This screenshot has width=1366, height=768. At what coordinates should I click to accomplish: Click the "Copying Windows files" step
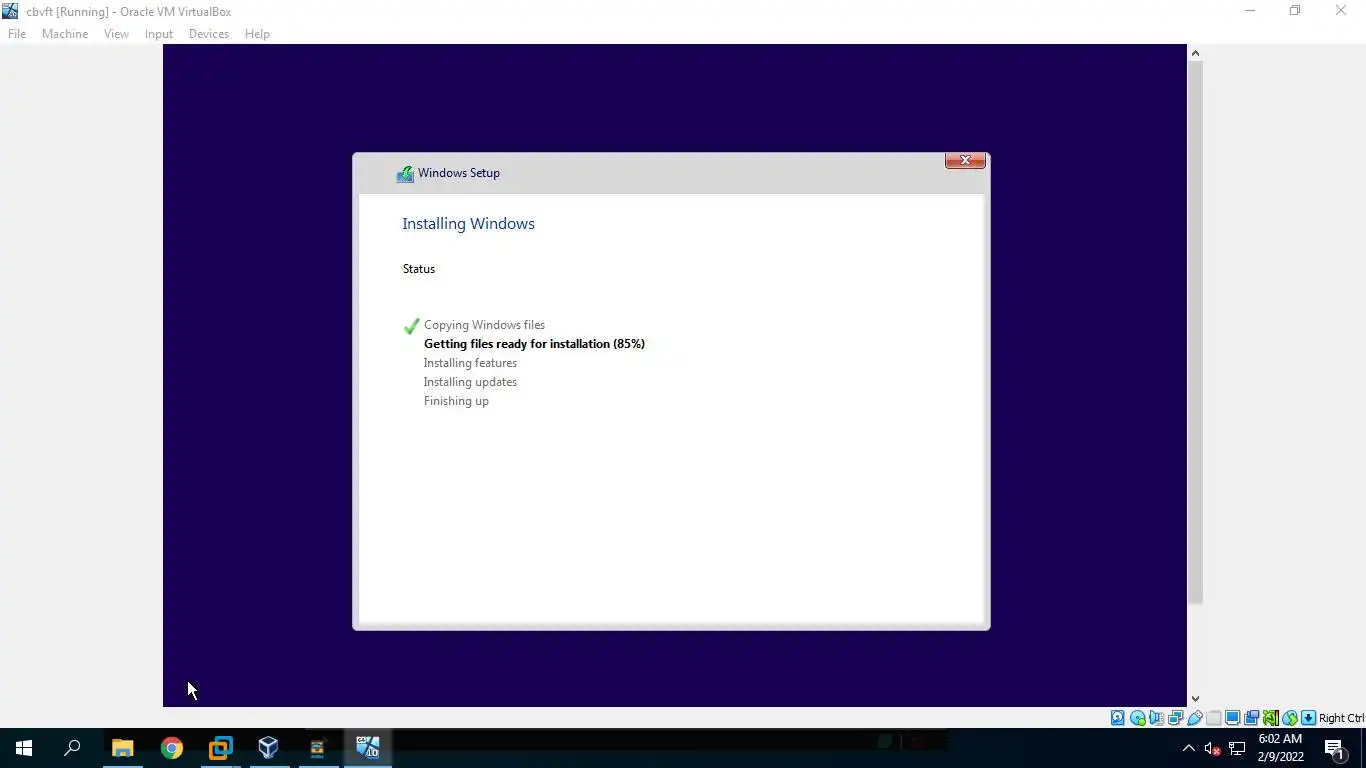pos(484,325)
